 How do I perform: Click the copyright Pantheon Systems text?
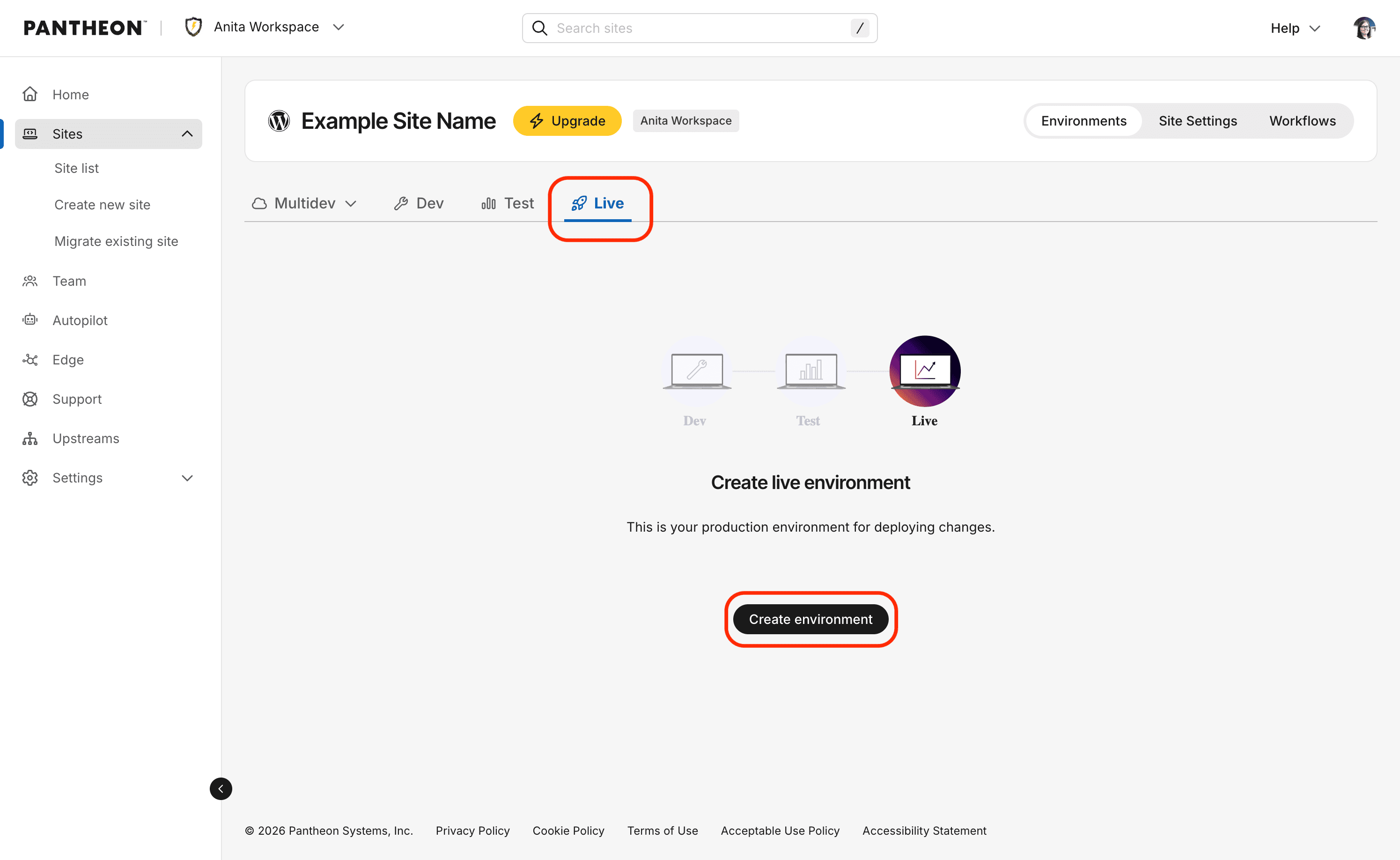[329, 830]
